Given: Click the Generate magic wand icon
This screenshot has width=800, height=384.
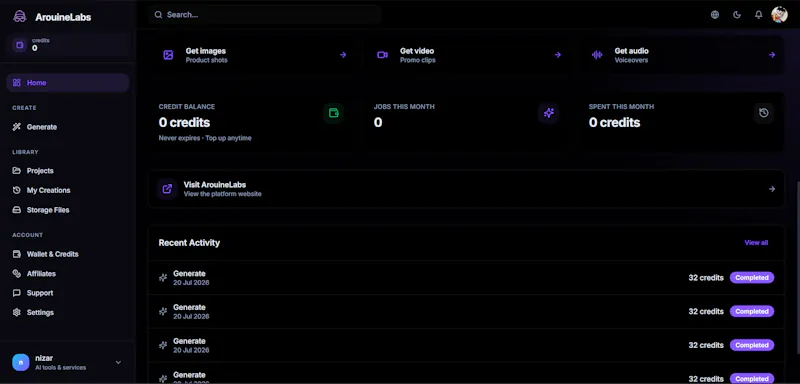Looking at the screenshot, I should pos(17,127).
